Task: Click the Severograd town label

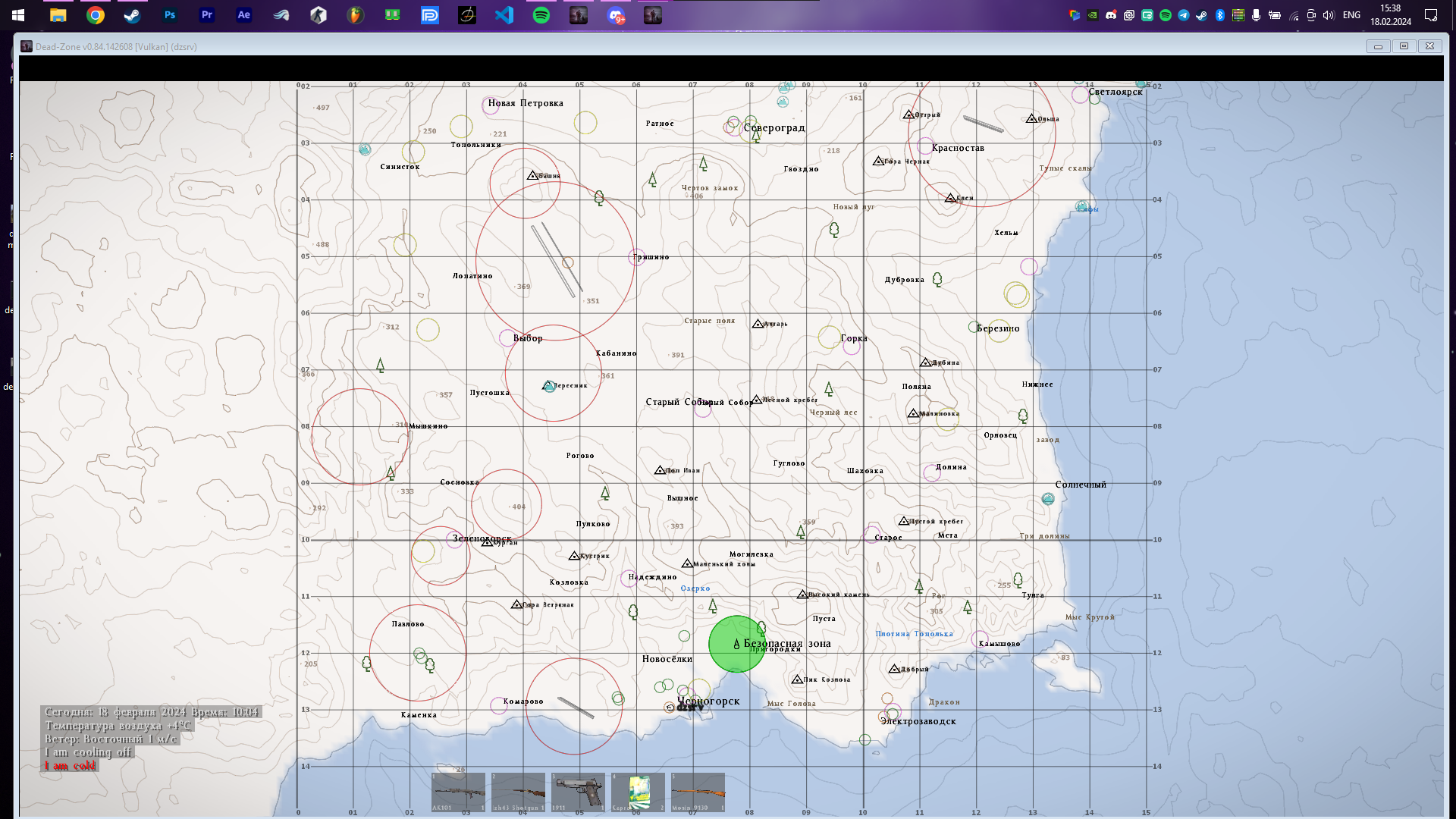Action: pyautogui.click(x=774, y=128)
